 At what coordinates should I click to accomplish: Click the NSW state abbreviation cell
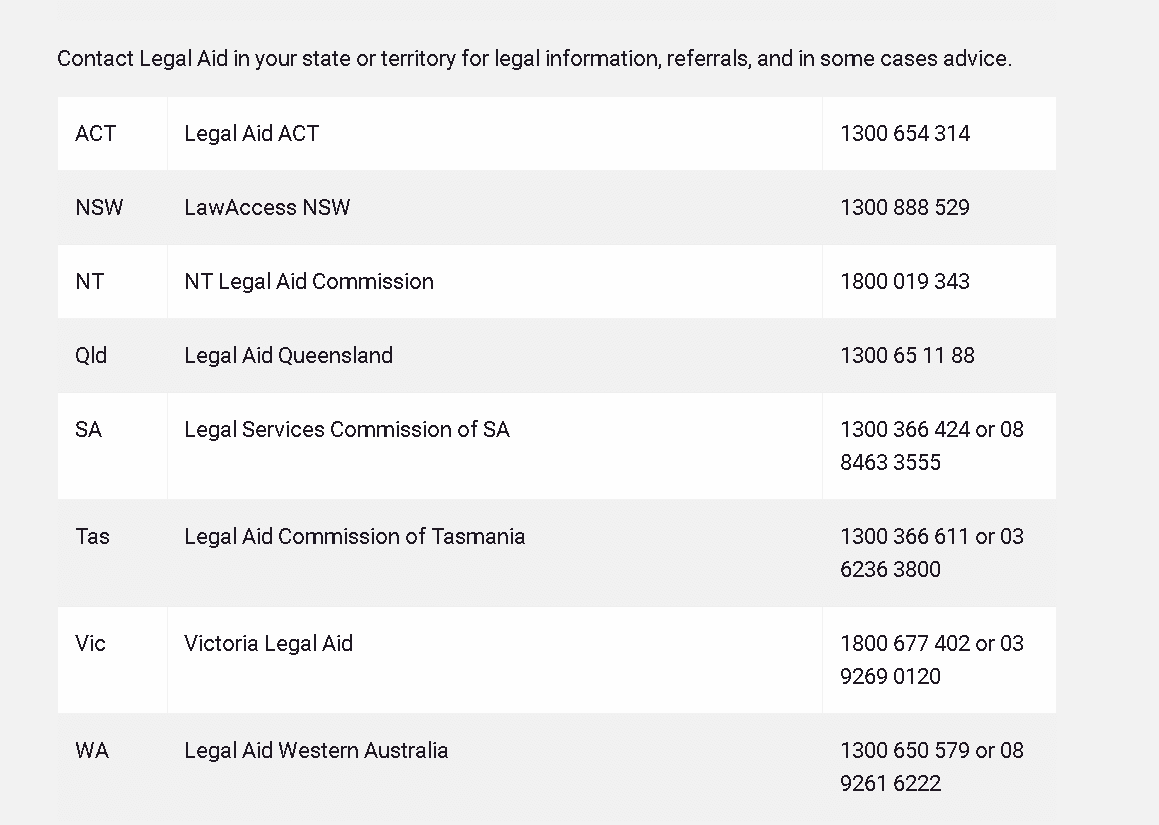click(99, 208)
